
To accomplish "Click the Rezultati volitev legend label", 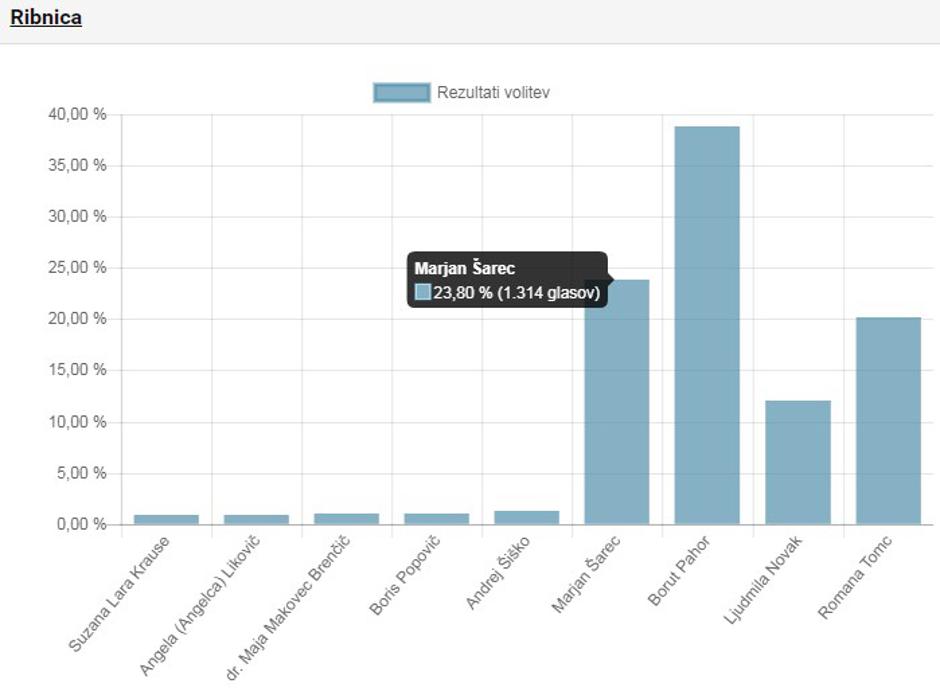I will pos(493,93).
